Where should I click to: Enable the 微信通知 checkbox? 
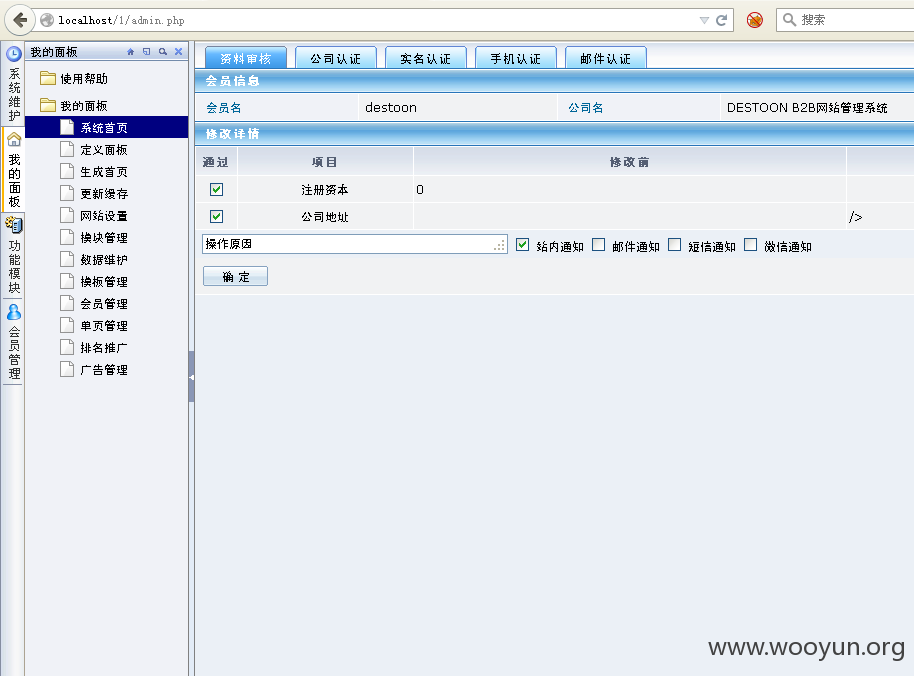(x=751, y=245)
